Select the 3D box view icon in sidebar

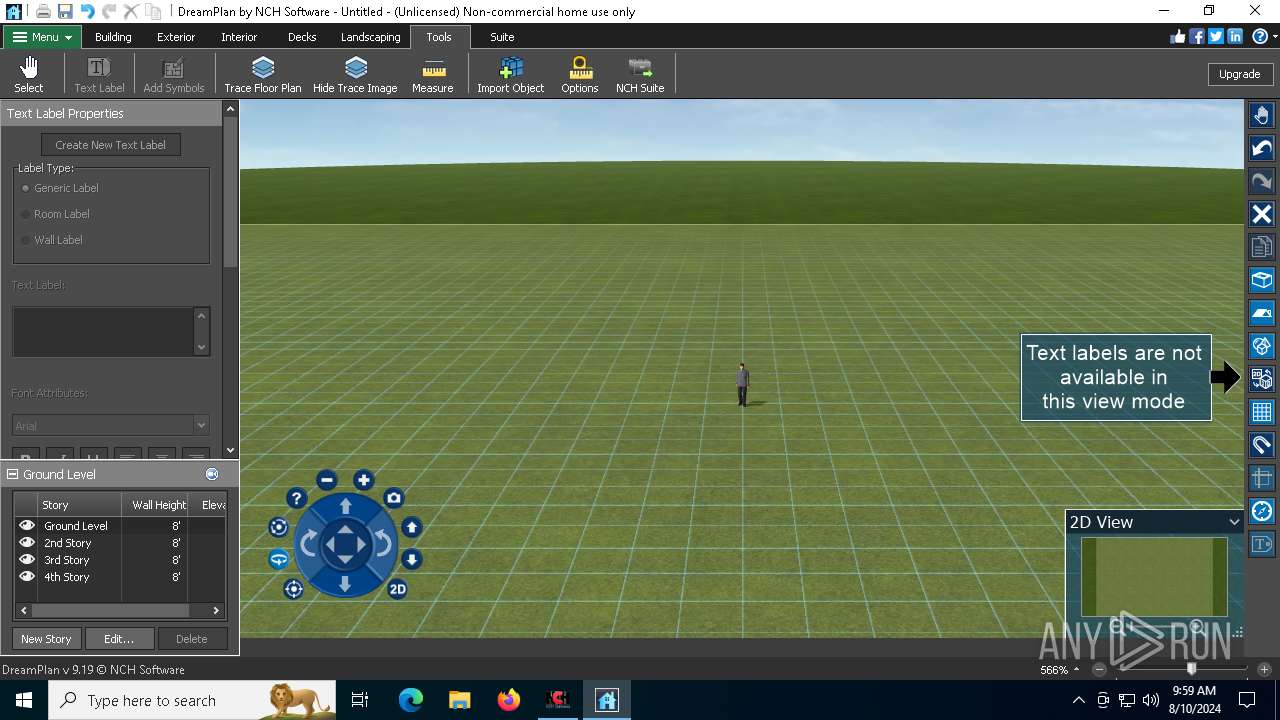tap(1262, 280)
